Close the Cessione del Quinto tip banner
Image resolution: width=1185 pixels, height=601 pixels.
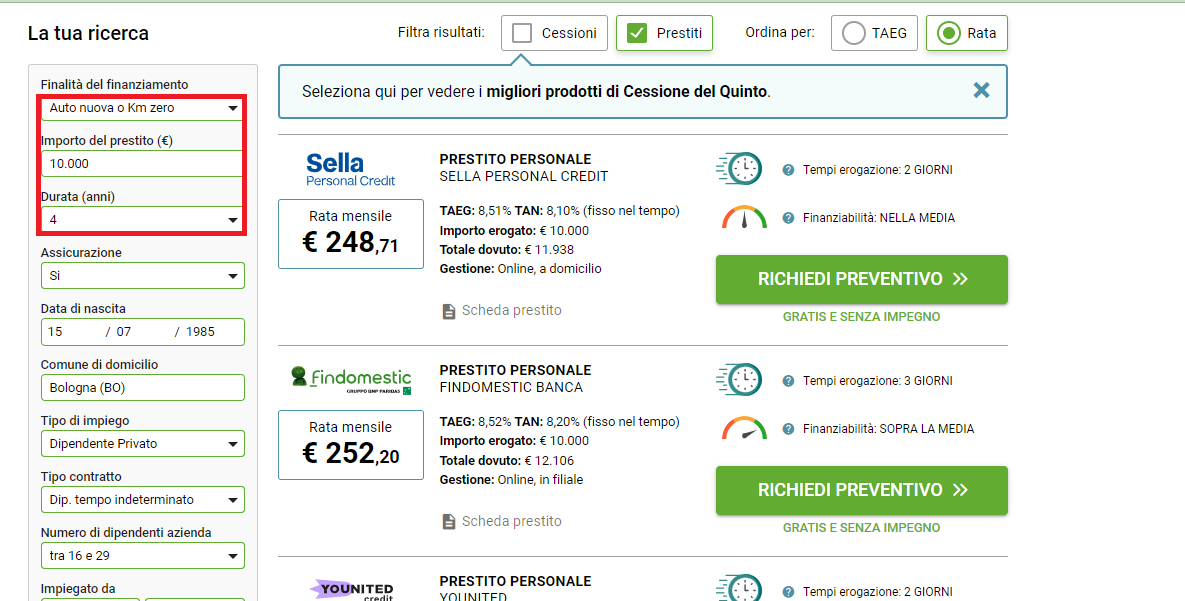(981, 91)
